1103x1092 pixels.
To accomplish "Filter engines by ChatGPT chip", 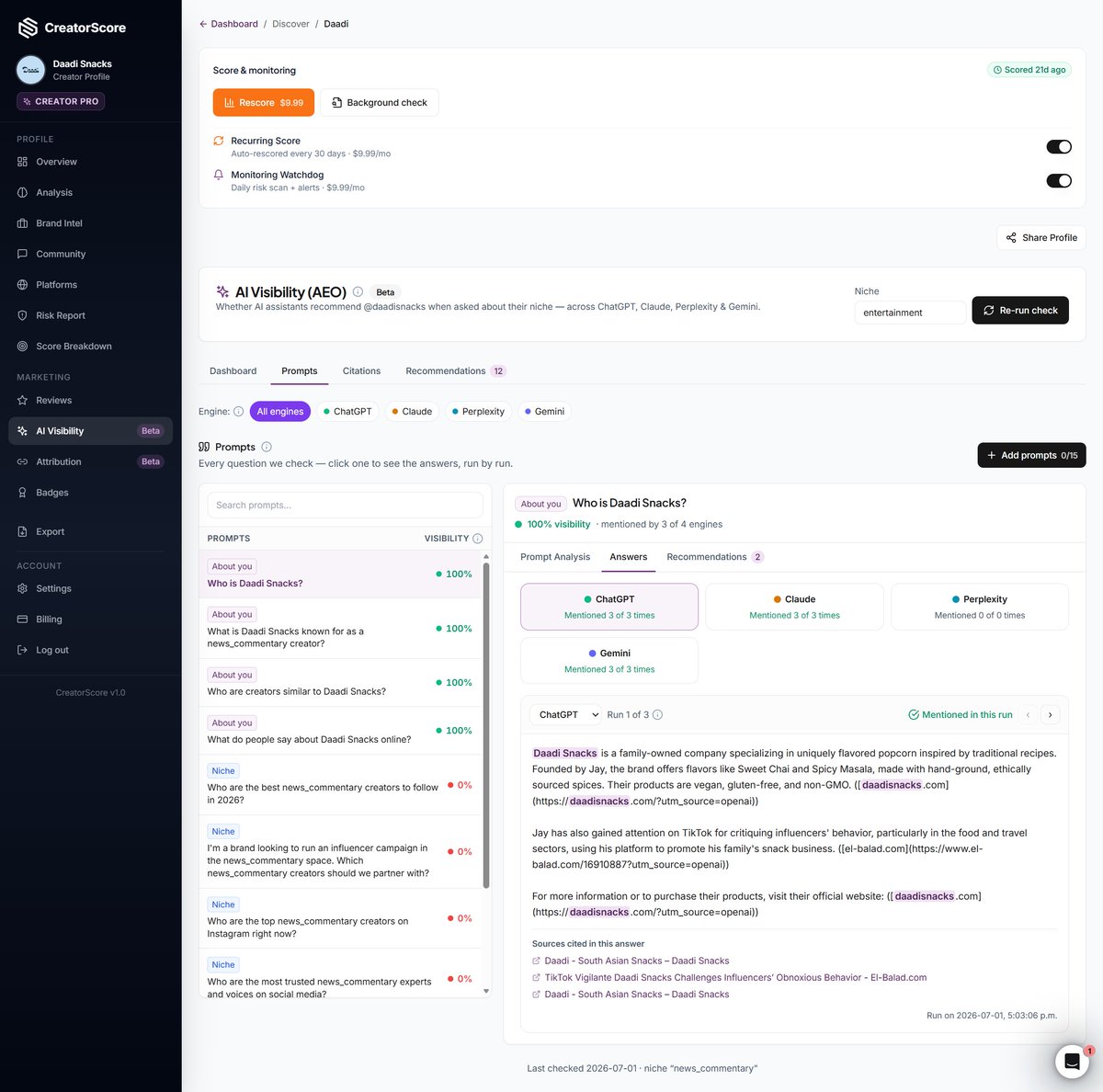I will pyautogui.click(x=347, y=412).
